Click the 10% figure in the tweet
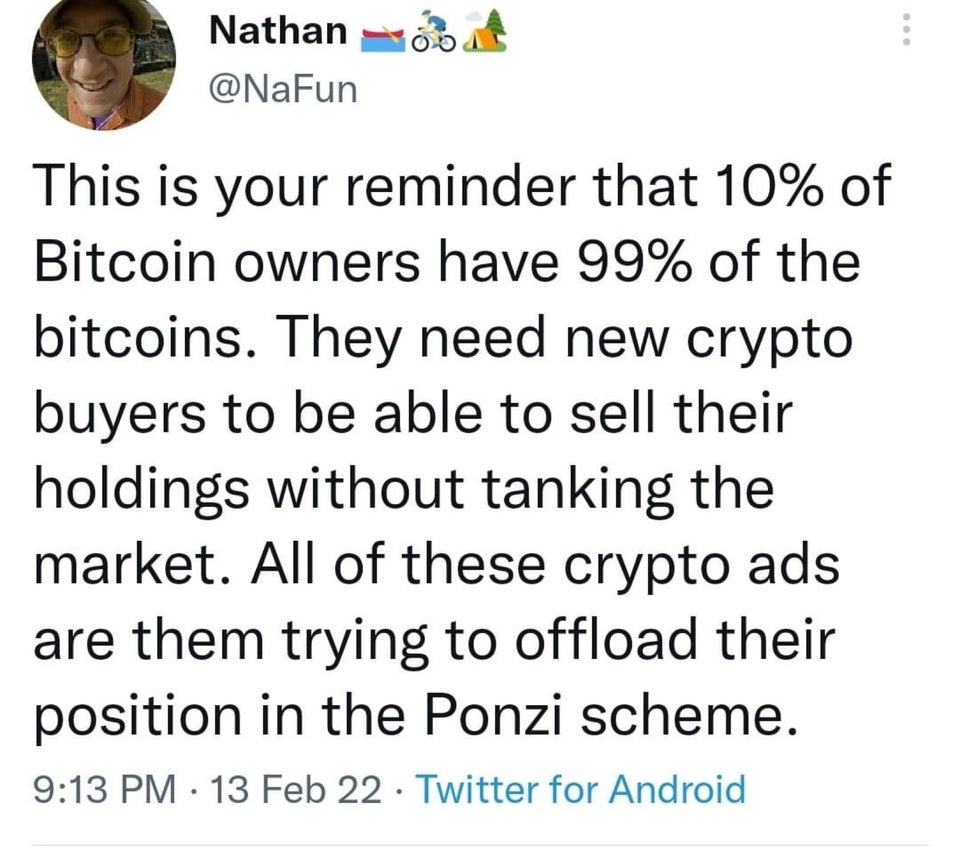Screen dimensions: 960x851 coord(767,186)
